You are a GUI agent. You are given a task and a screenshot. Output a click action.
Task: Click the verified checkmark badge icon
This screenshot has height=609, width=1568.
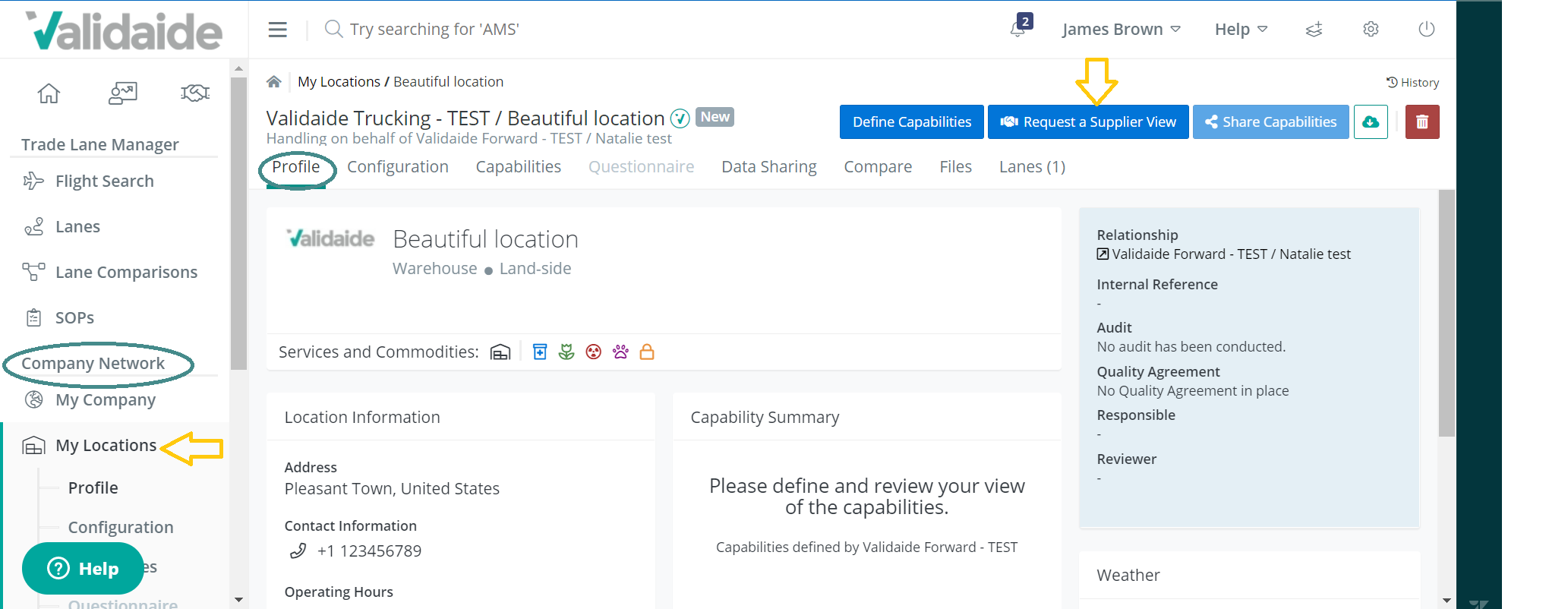[x=680, y=118]
